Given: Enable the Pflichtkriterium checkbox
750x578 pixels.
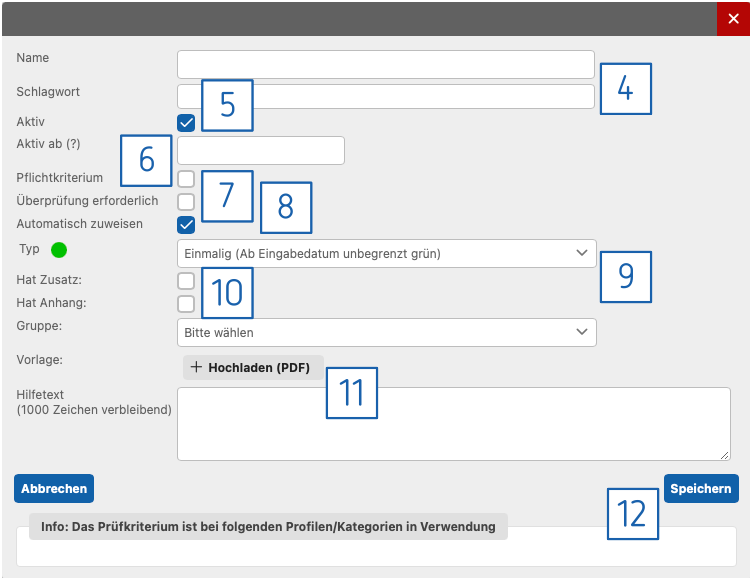Looking at the screenshot, I should coord(186,179).
